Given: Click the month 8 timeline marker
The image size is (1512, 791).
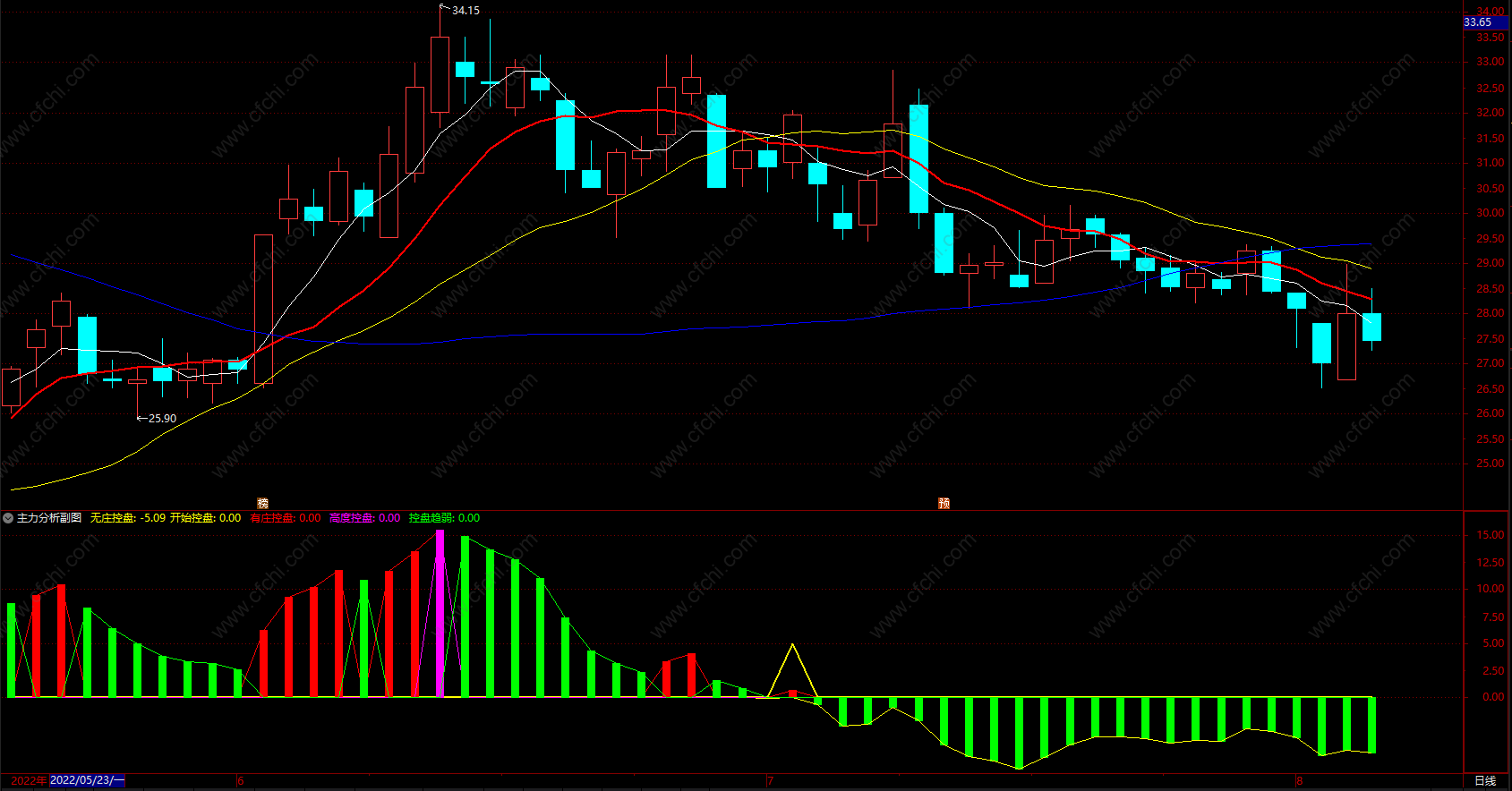Looking at the screenshot, I should click(x=1300, y=781).
